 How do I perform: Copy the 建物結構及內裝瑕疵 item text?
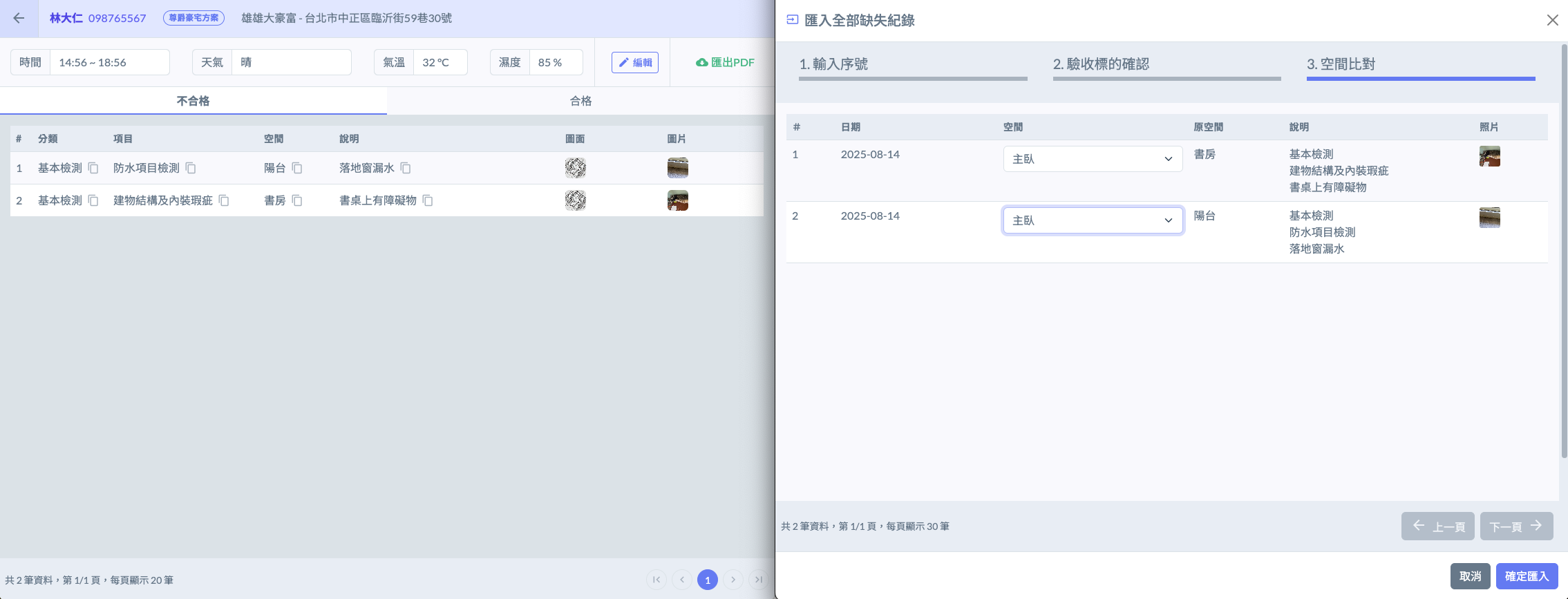[224, 200]
